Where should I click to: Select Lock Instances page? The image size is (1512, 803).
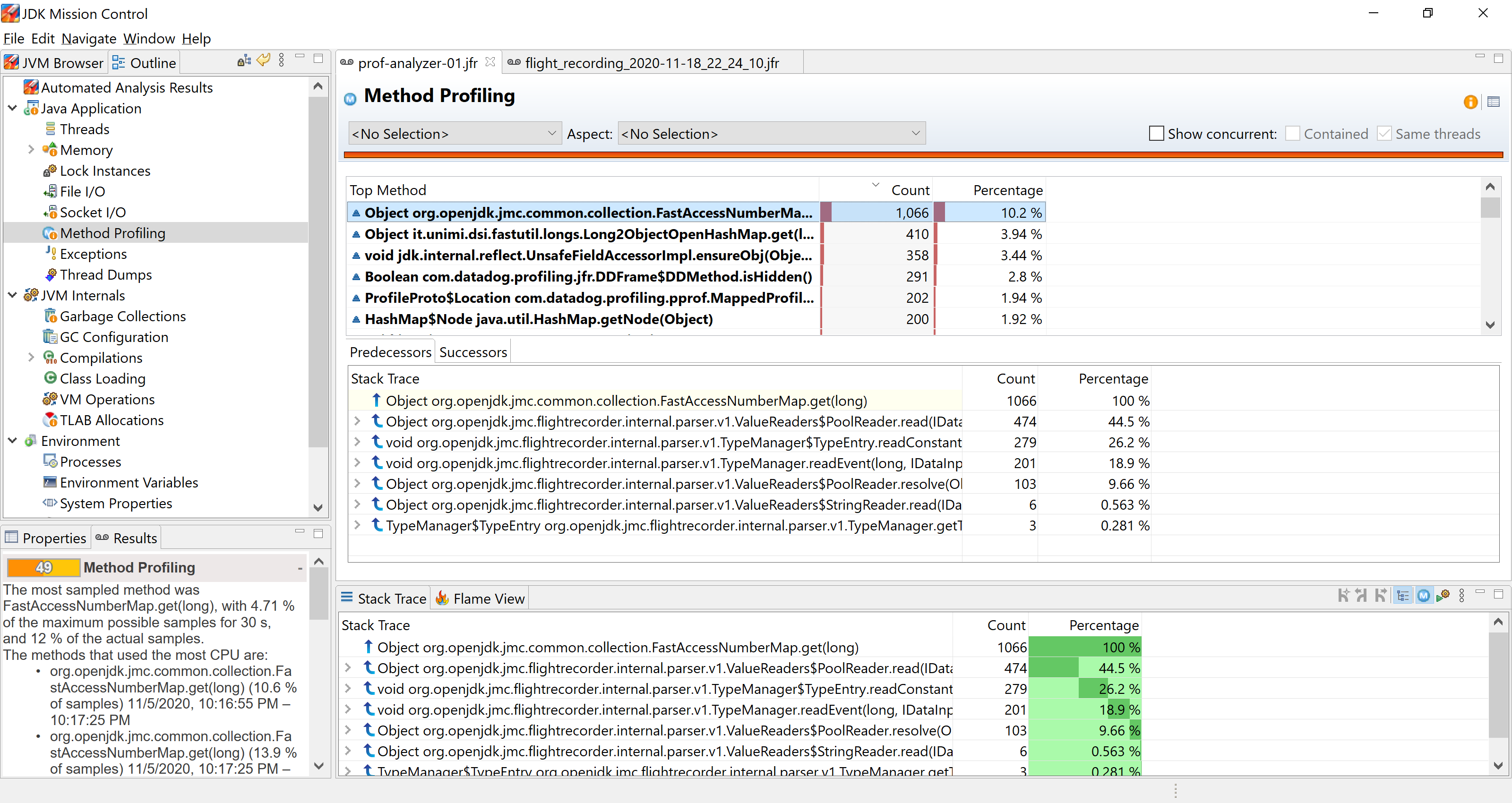[105, 171]
